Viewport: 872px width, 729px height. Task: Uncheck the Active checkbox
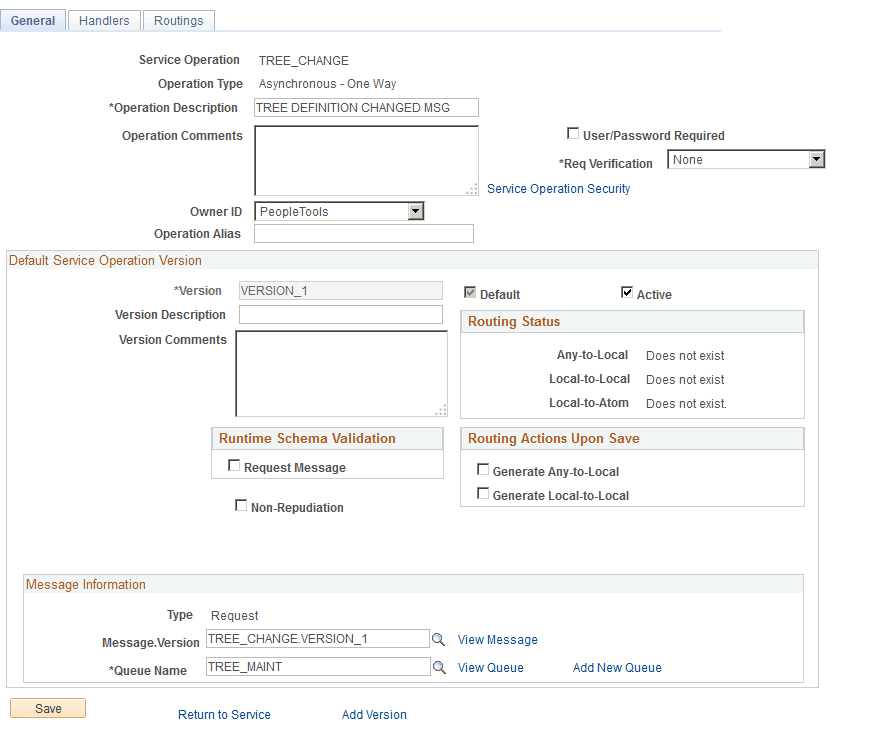[x=628, y=294]
